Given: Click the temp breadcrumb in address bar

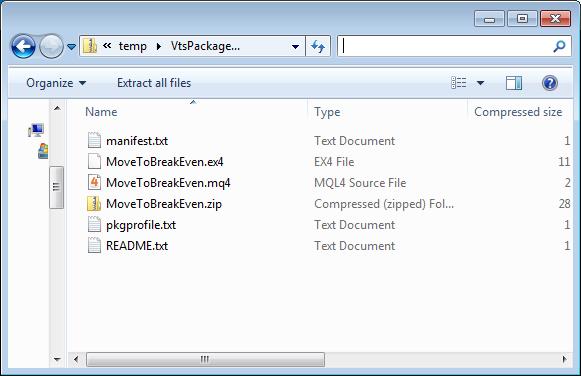Looking at the screenshot, I should 133,46.
